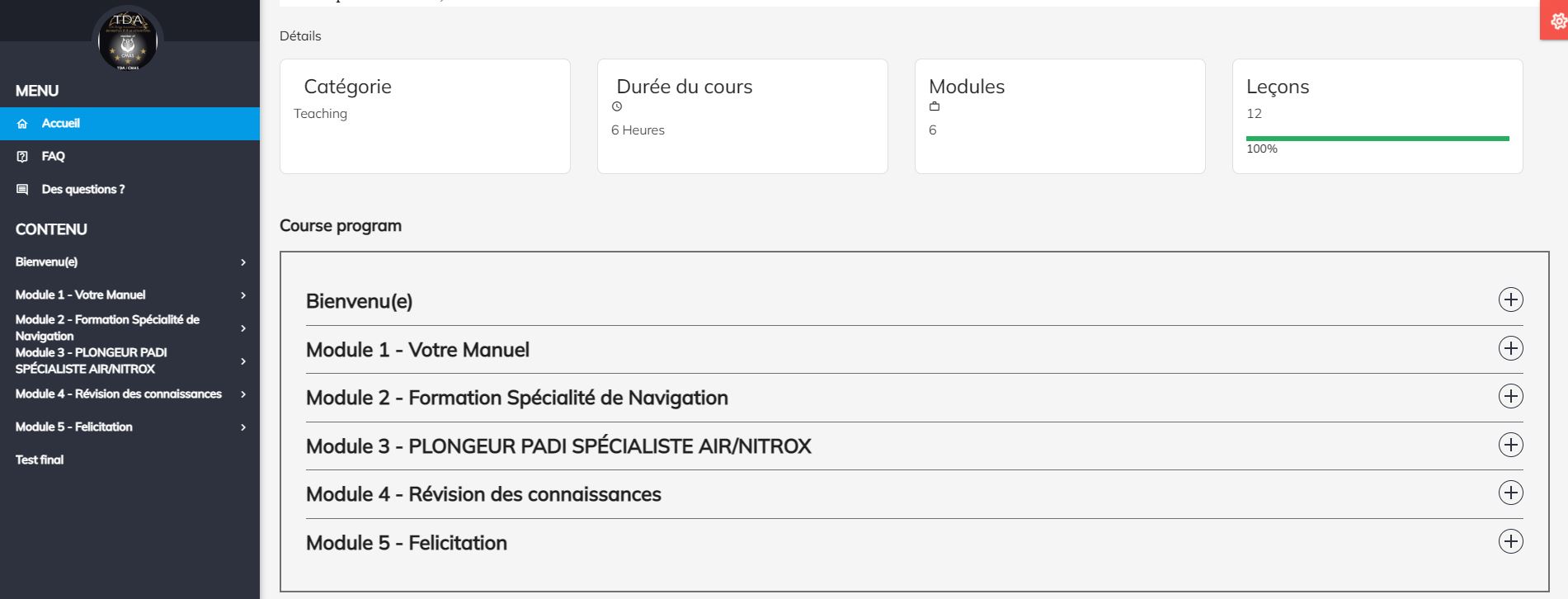Click the TDA logo at the sidebar top

coord(129,40)
